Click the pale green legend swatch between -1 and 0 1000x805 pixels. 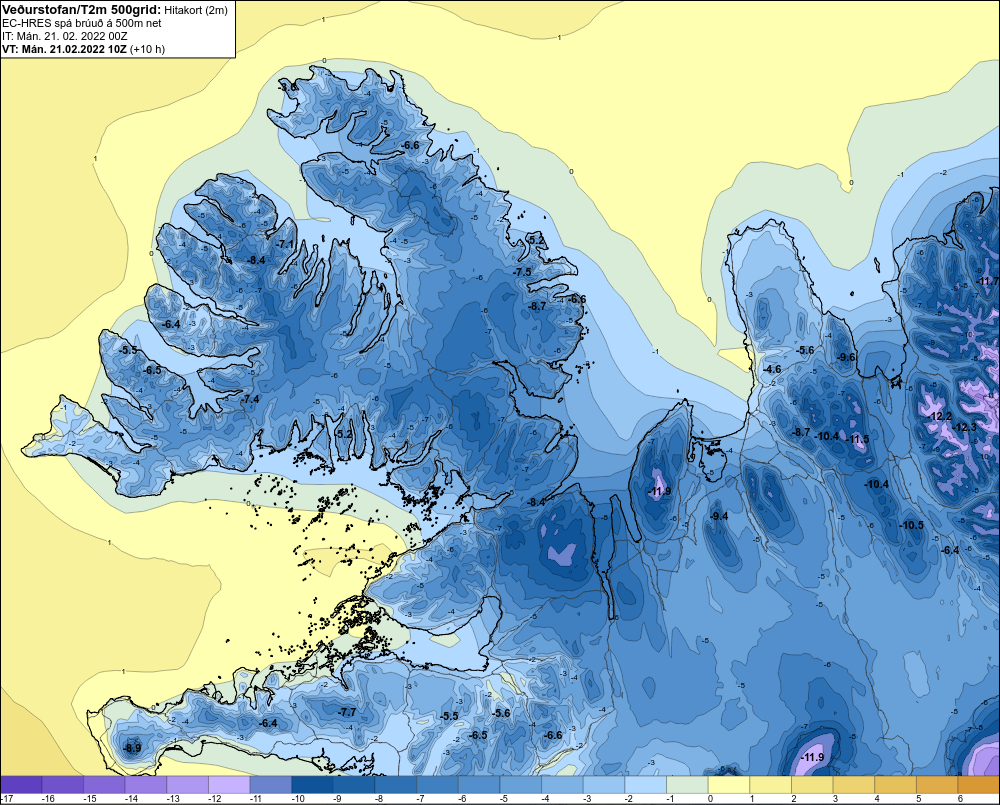tap(688, 785)
